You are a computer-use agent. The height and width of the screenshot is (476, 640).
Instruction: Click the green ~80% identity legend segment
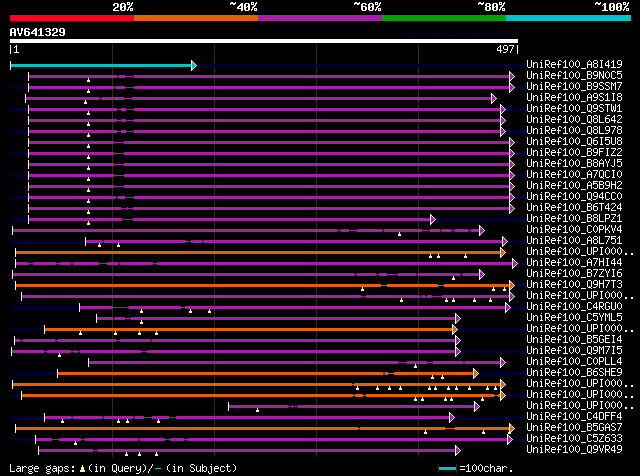point(444,18)
